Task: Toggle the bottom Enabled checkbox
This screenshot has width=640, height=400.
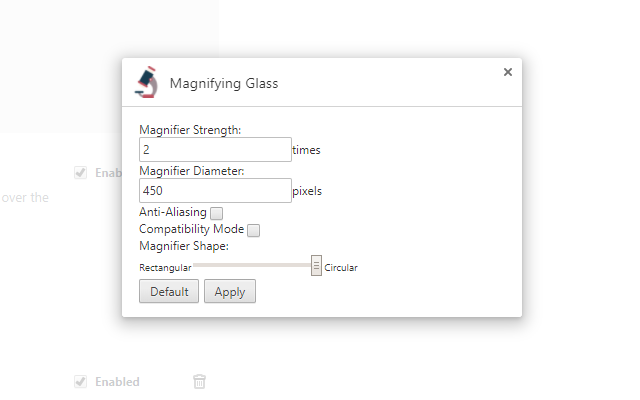Action: click(80, 382)
